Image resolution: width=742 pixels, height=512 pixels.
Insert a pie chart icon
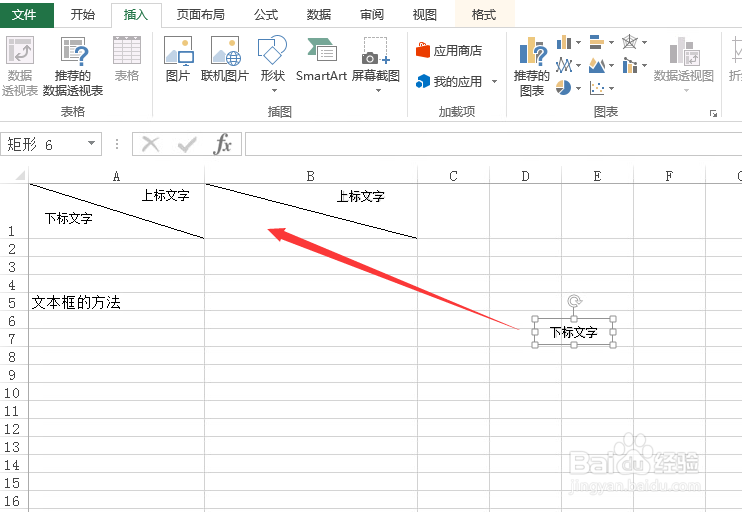[564, 88]
